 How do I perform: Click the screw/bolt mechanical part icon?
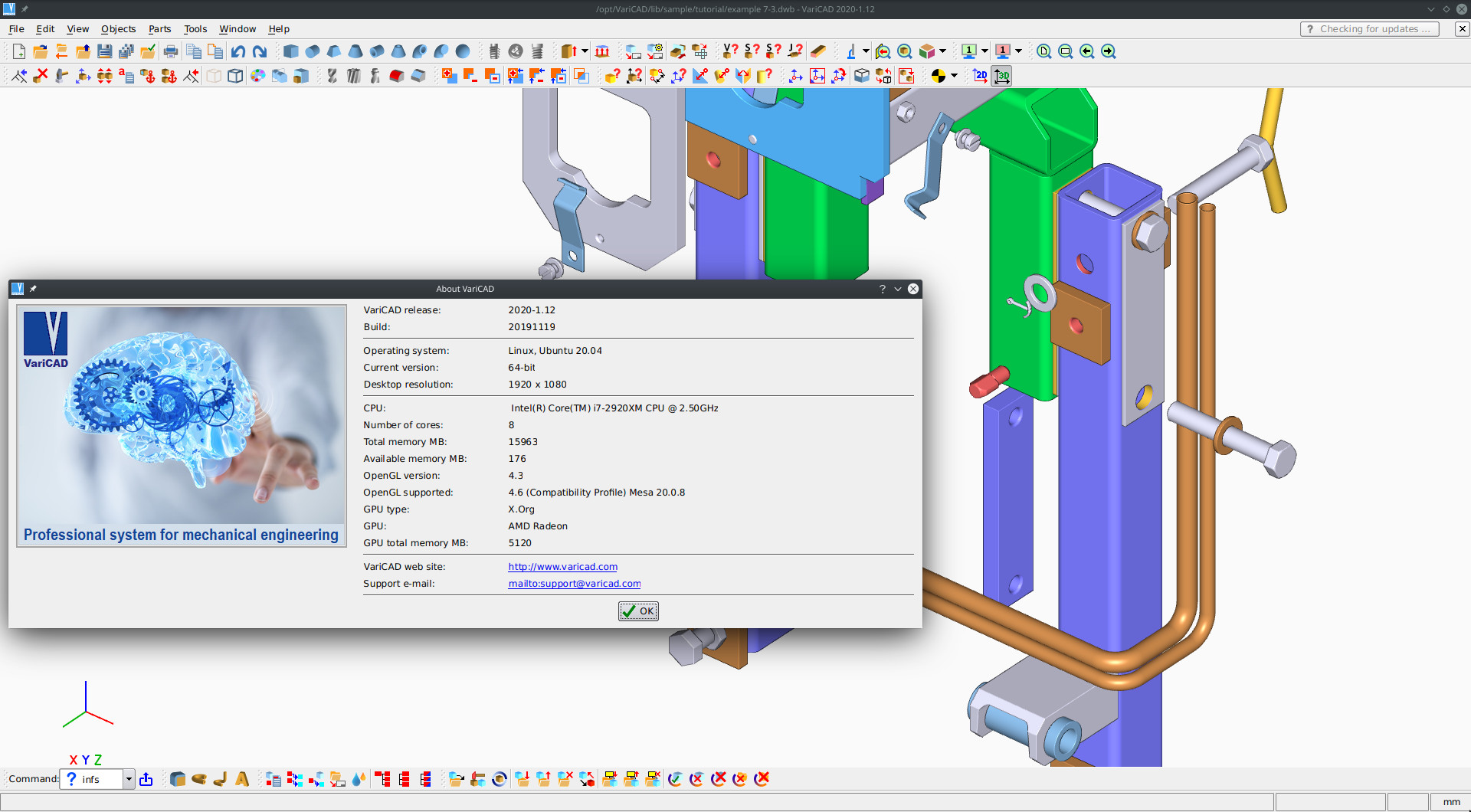click(494, 51)
